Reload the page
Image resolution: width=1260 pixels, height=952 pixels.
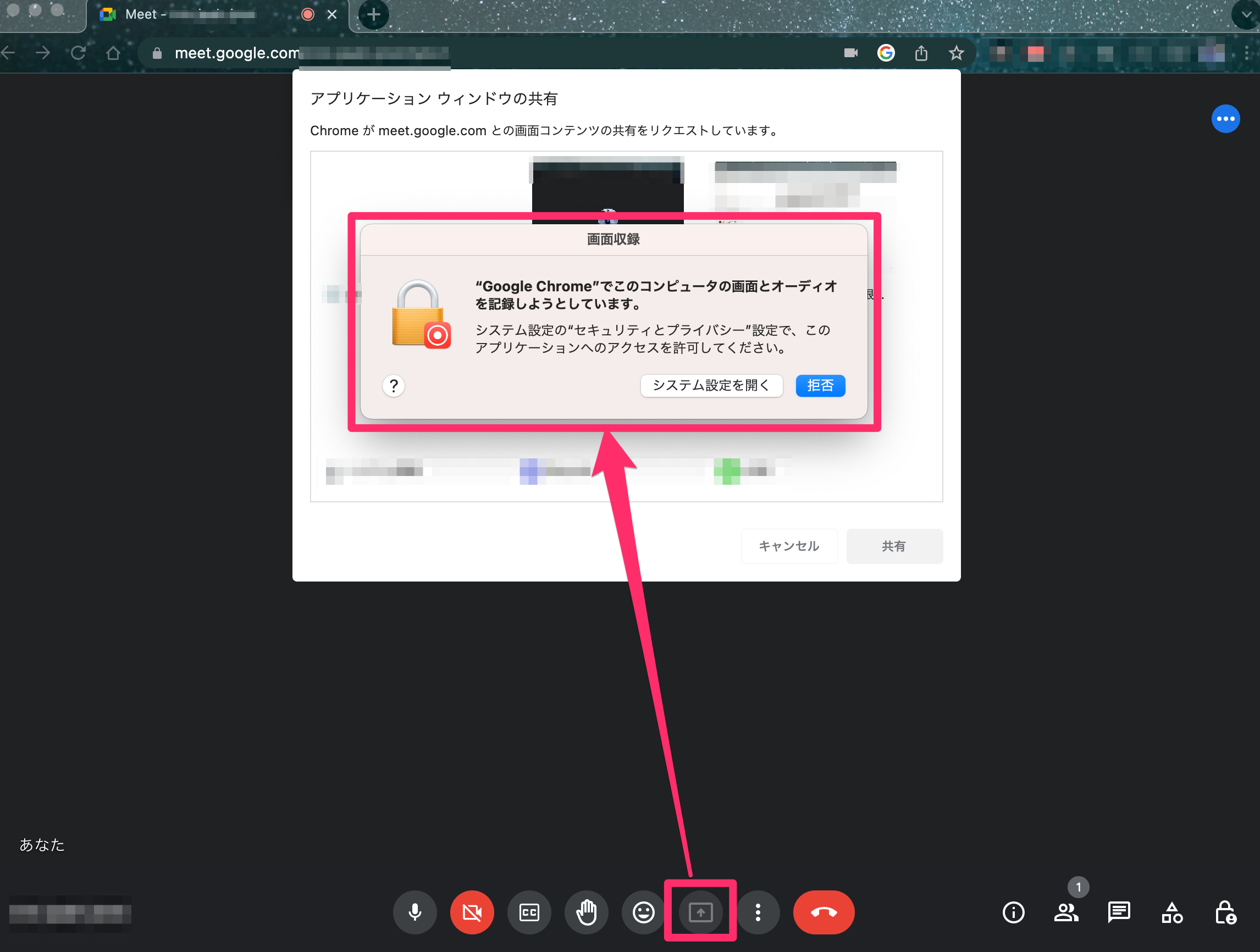pyautogui.click(x=78, y=53)
